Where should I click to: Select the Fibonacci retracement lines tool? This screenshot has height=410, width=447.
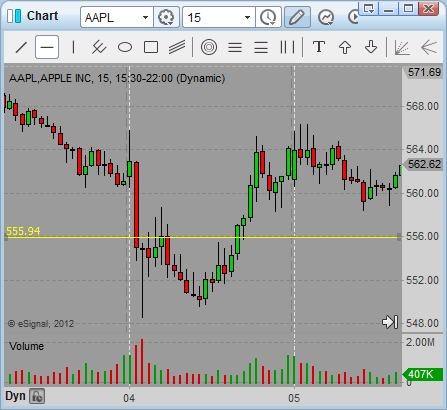pyautogui.click(x=235, y=47)
